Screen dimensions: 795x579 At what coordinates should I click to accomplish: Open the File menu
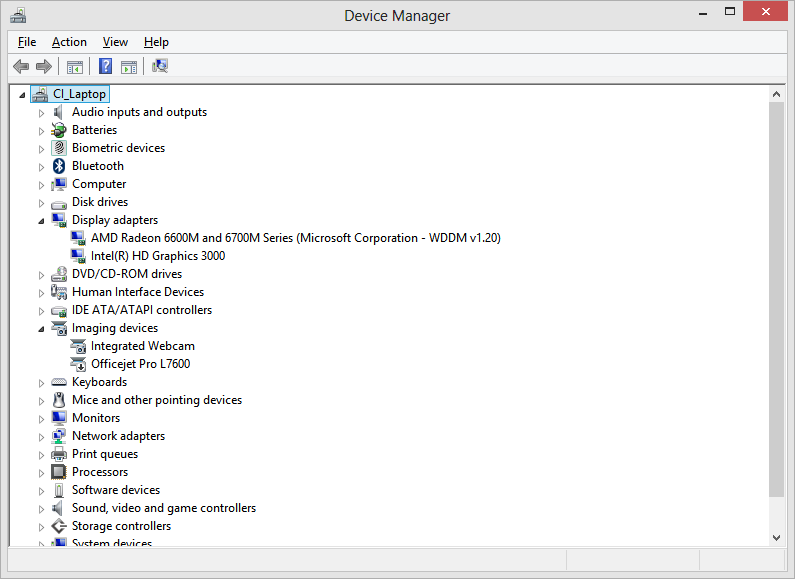[x=27, y=42]
